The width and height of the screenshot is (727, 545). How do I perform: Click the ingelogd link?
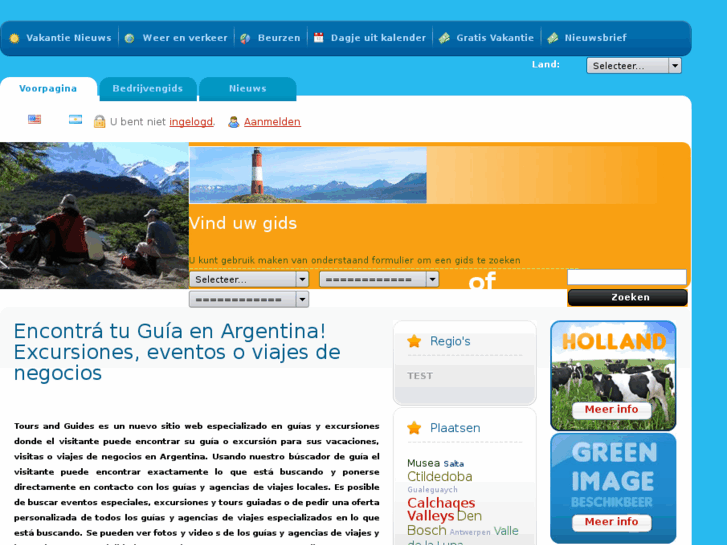click(191, 122)
